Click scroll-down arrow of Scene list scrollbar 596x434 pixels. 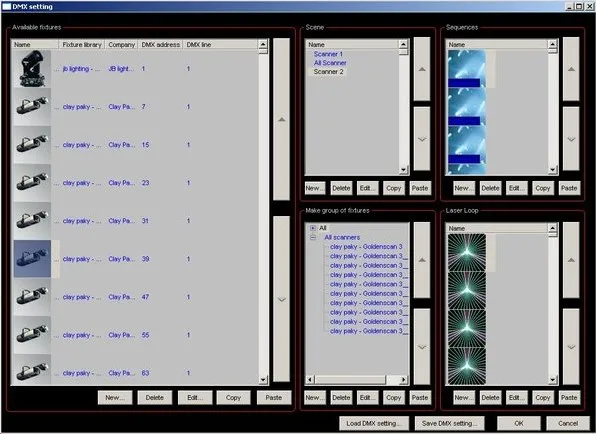pyautogui.click(x=403, y=170)
